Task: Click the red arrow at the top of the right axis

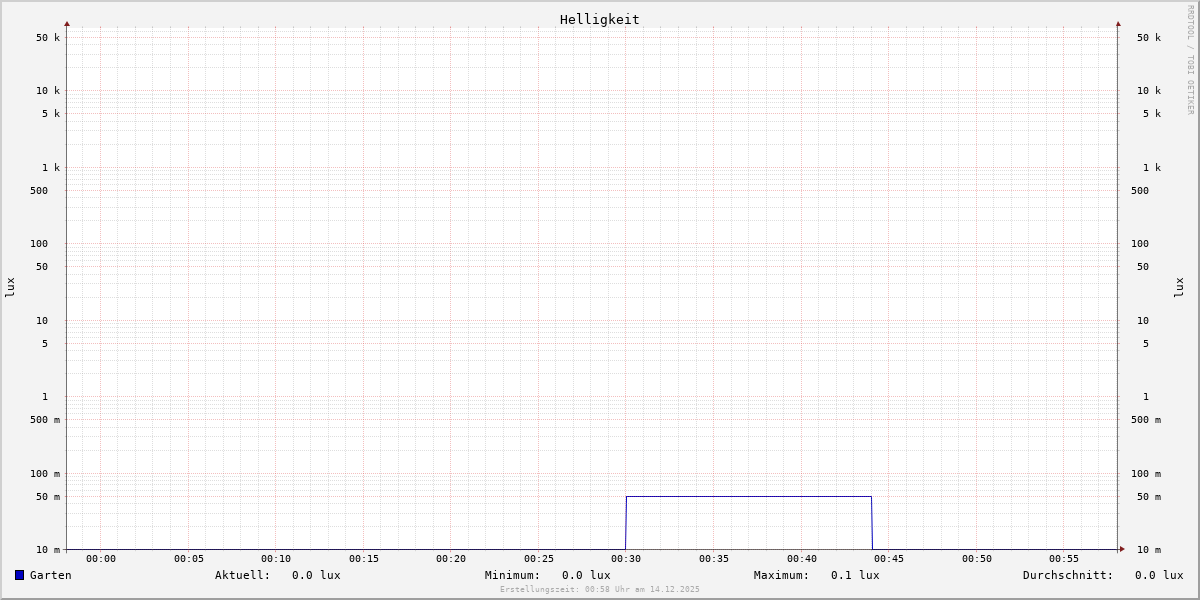Action: pos(1118,23)
